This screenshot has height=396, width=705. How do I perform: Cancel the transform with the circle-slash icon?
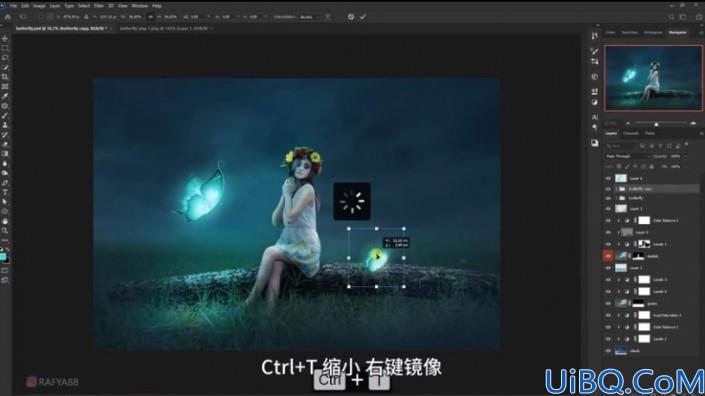(x=351, y=17)
